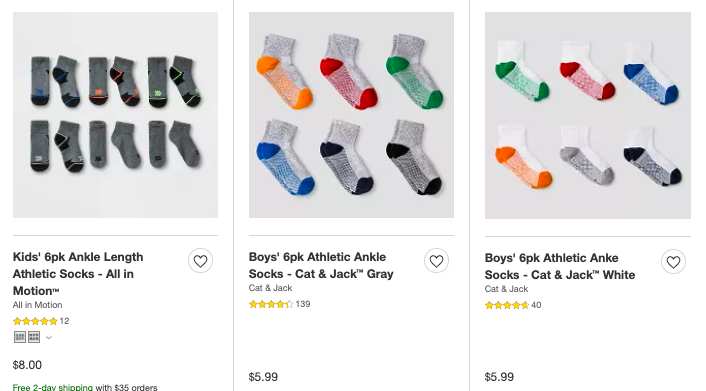View the All in Motion socks product image
Image resolution: width=706 pixels, height=391 pixels.
[x=115, y=115]
